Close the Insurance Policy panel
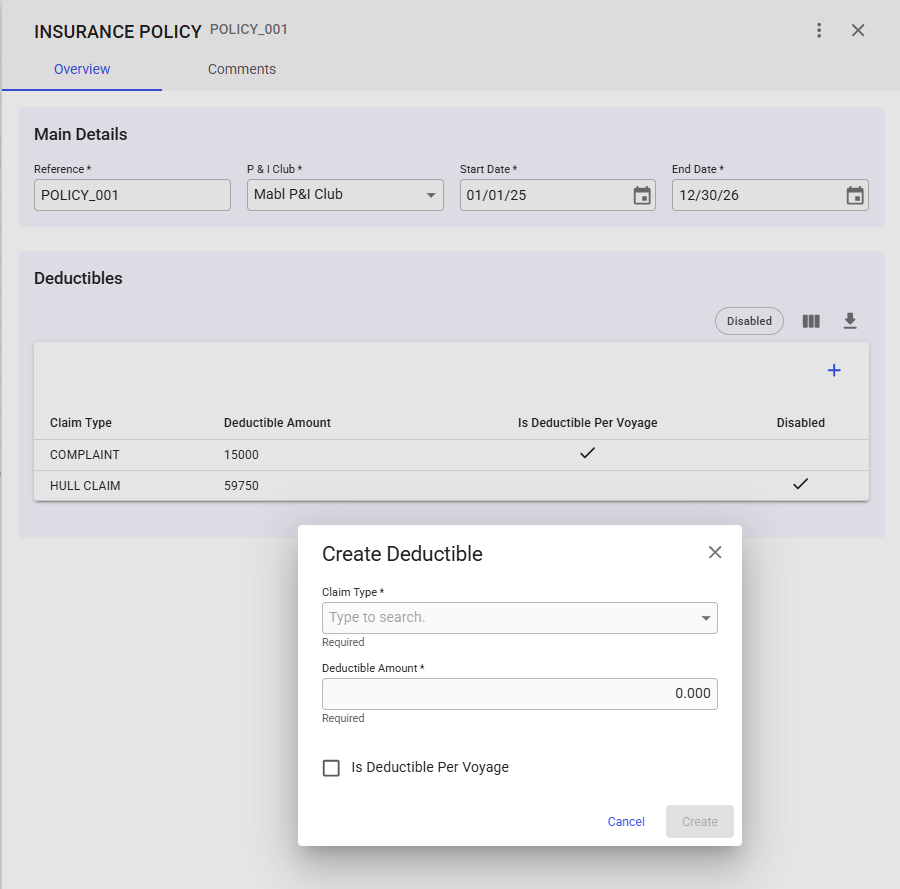Image resolution: width=900 pixels, height=889 pixels. pyautogui.click(x=858, y=30)
